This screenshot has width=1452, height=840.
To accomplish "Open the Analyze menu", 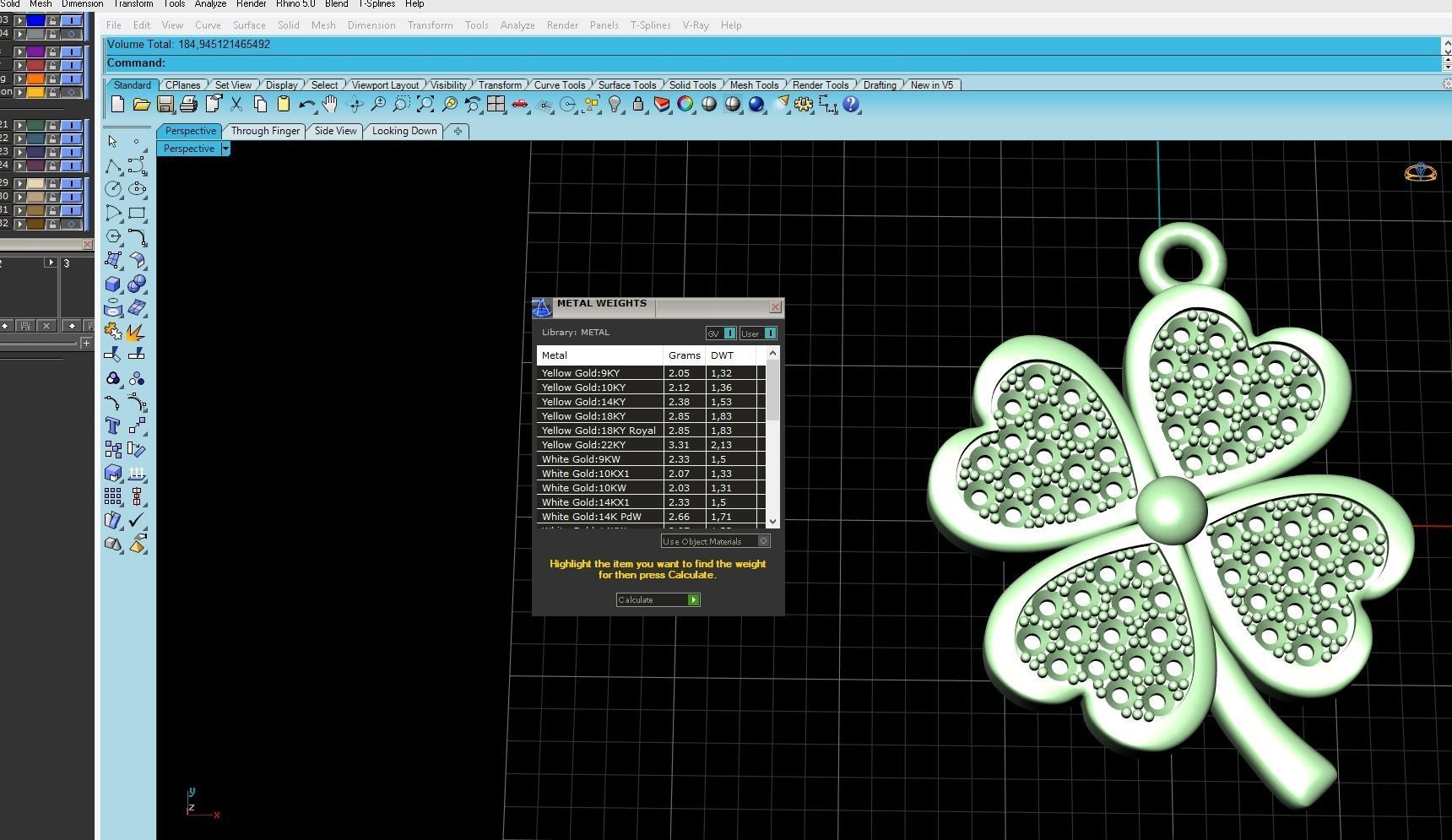I will click(x=517, y=25).
